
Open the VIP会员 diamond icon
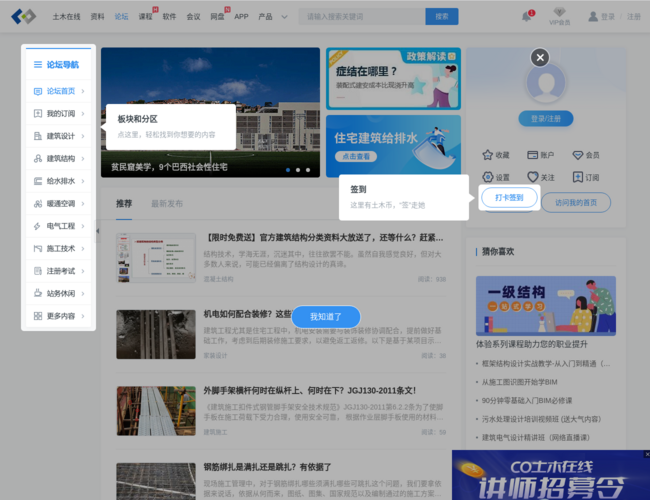(559, 12)
